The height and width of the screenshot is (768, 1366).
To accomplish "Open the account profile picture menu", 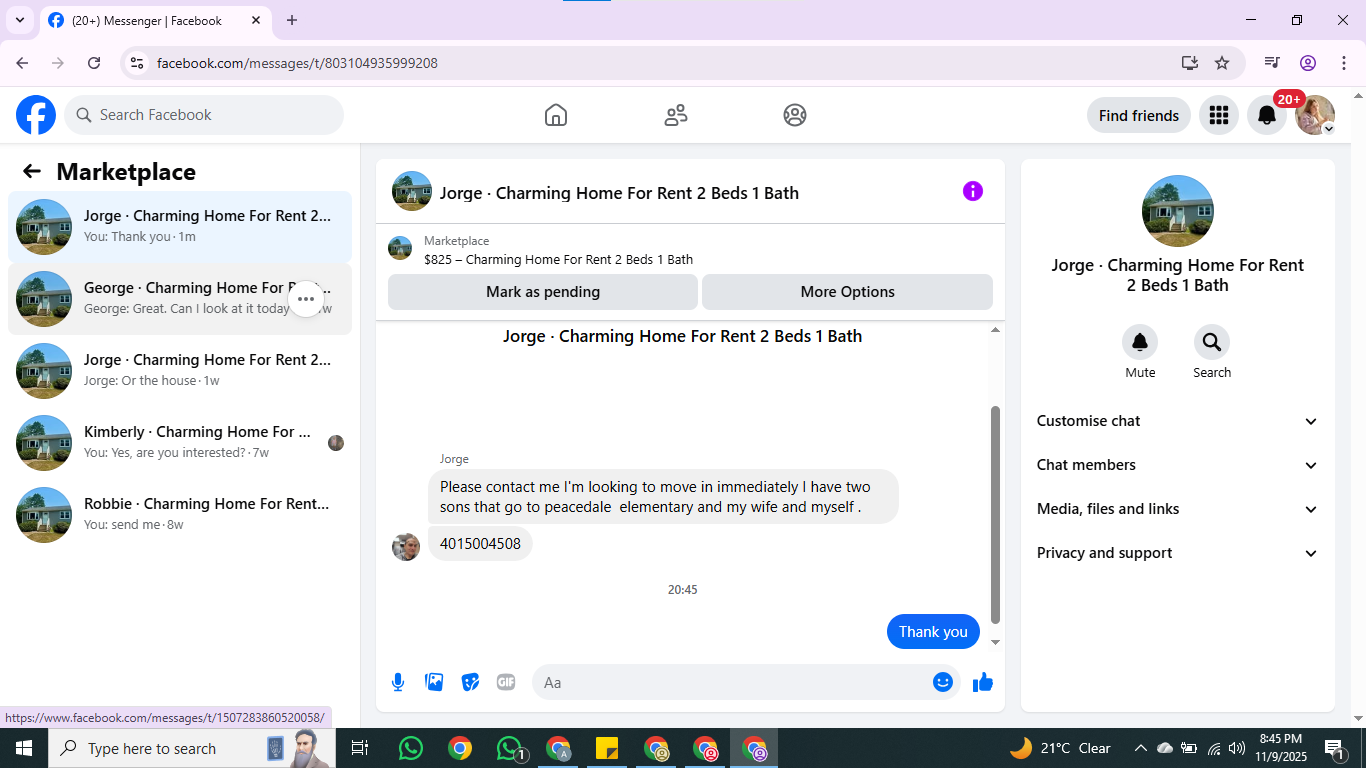I will pos(1315,115).
